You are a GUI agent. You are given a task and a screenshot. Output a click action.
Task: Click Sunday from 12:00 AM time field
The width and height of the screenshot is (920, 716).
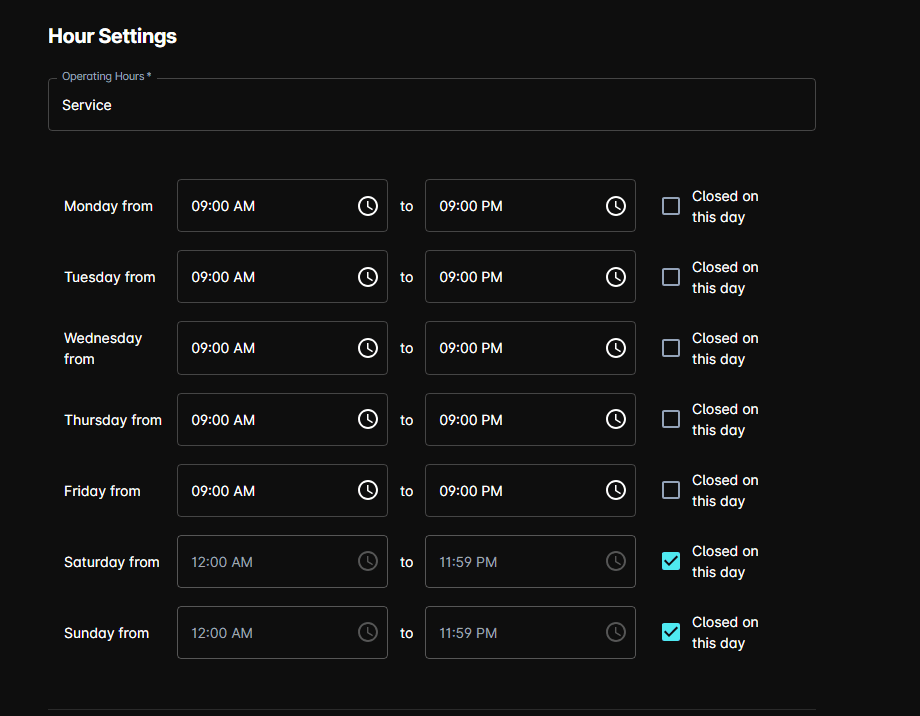point(282,633)
